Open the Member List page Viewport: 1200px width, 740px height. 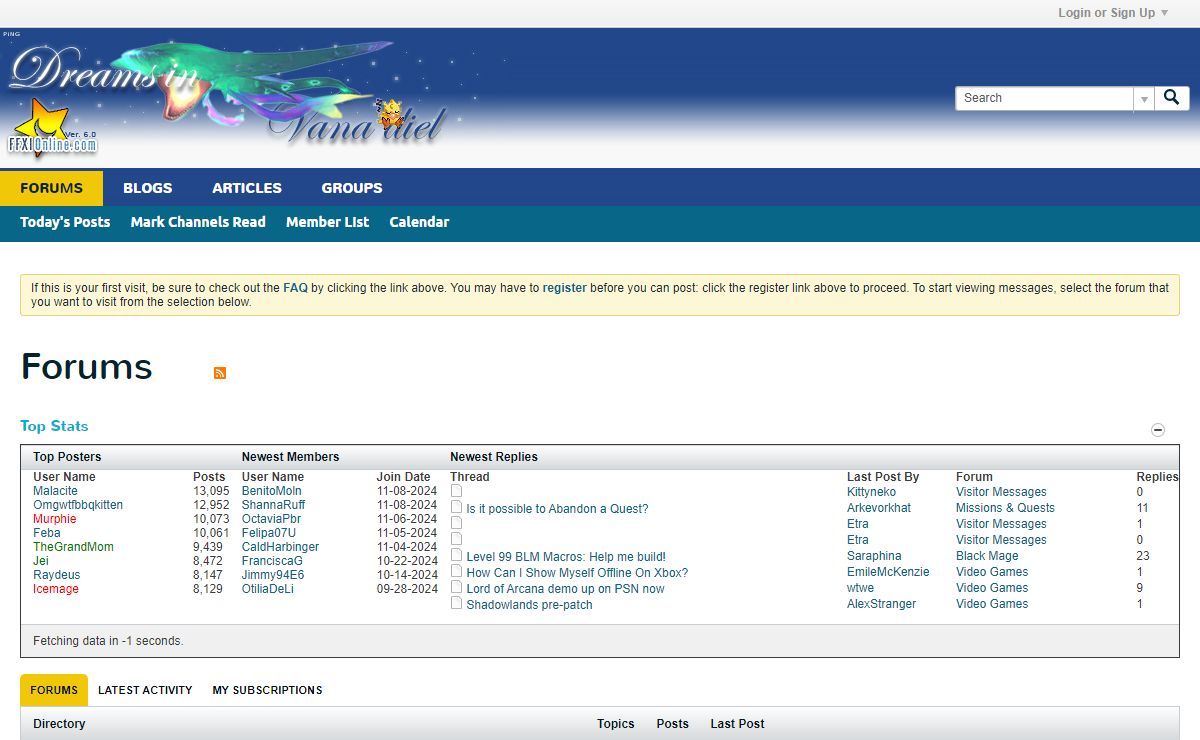pos(327,222)
